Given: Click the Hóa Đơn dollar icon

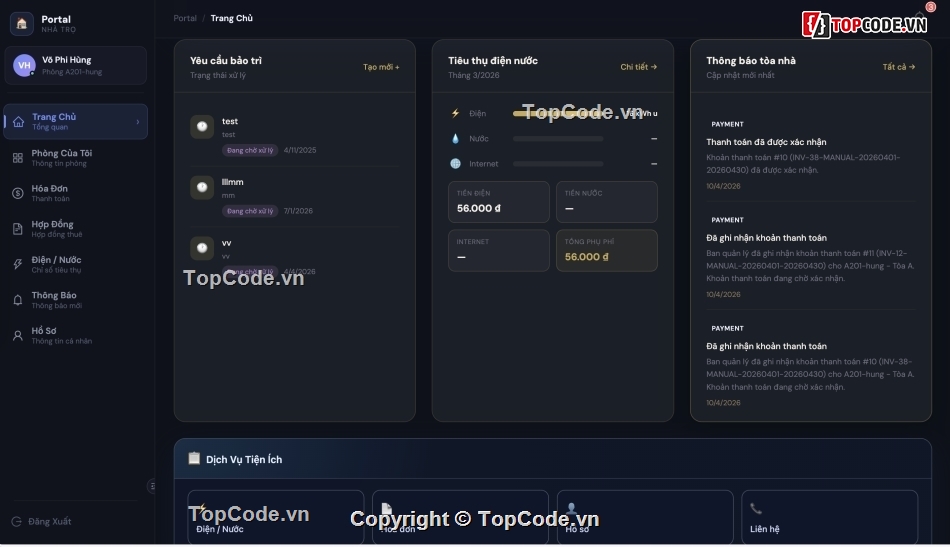Looking at the screenshot, I should coord(18,193).
